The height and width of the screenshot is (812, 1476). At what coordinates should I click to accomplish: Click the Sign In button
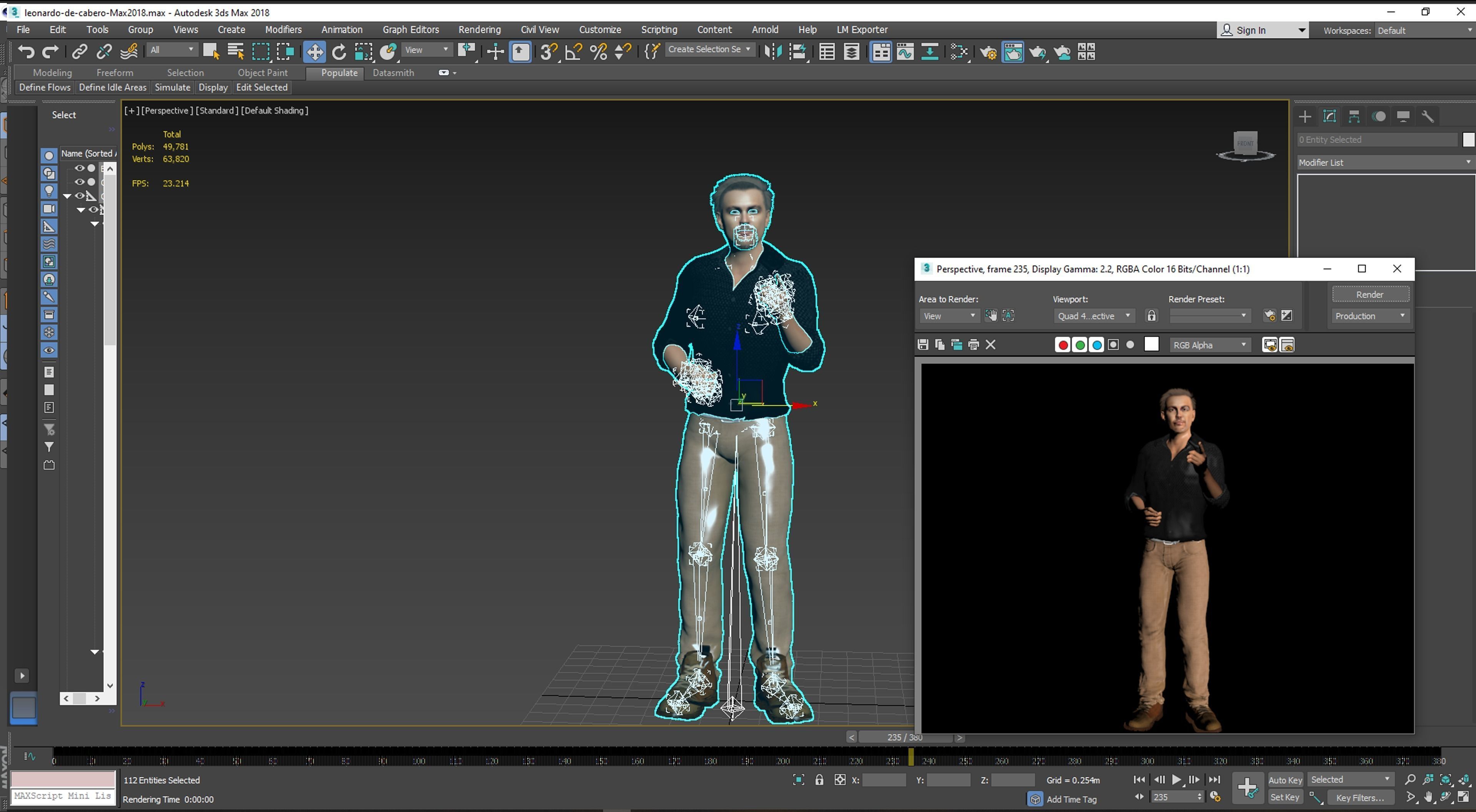coord(1262,30)
